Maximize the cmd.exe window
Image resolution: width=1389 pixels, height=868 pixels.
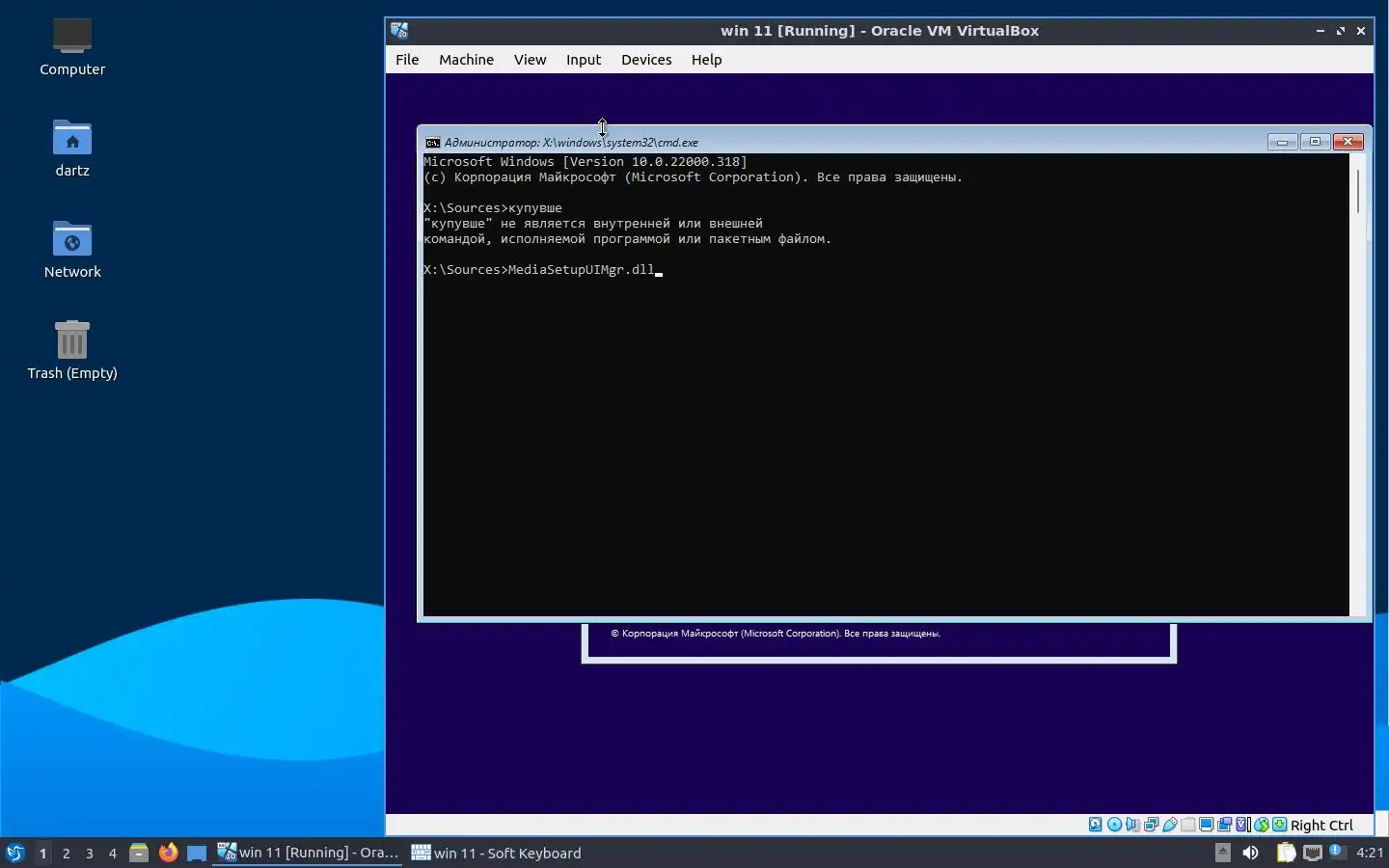point(1316,142)
